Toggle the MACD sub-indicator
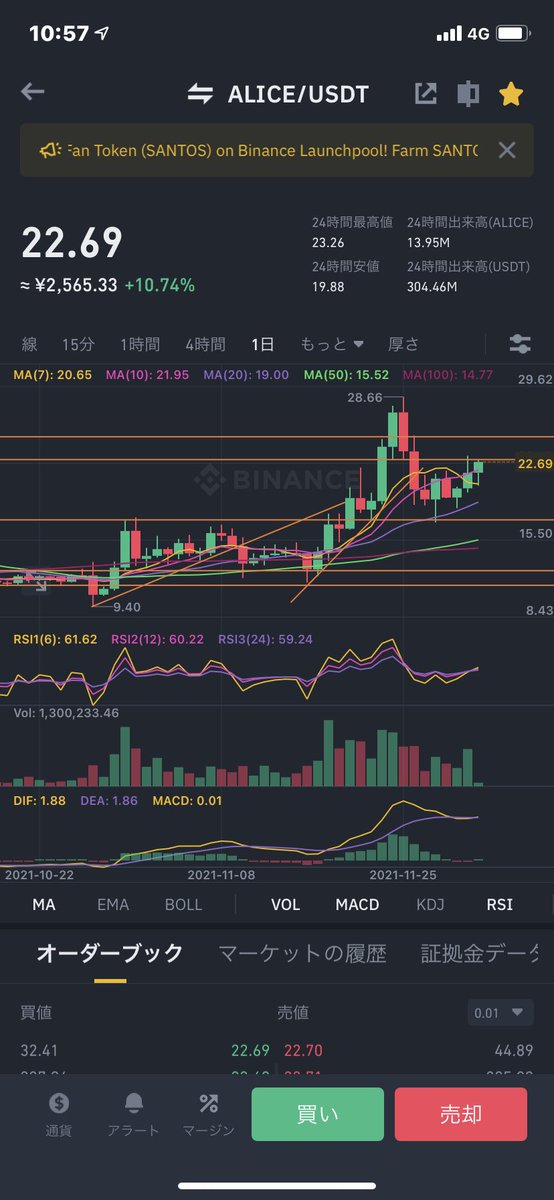The height and width of the screenshot is (1200, 554). pyautogui.click(x=357, y=904)
